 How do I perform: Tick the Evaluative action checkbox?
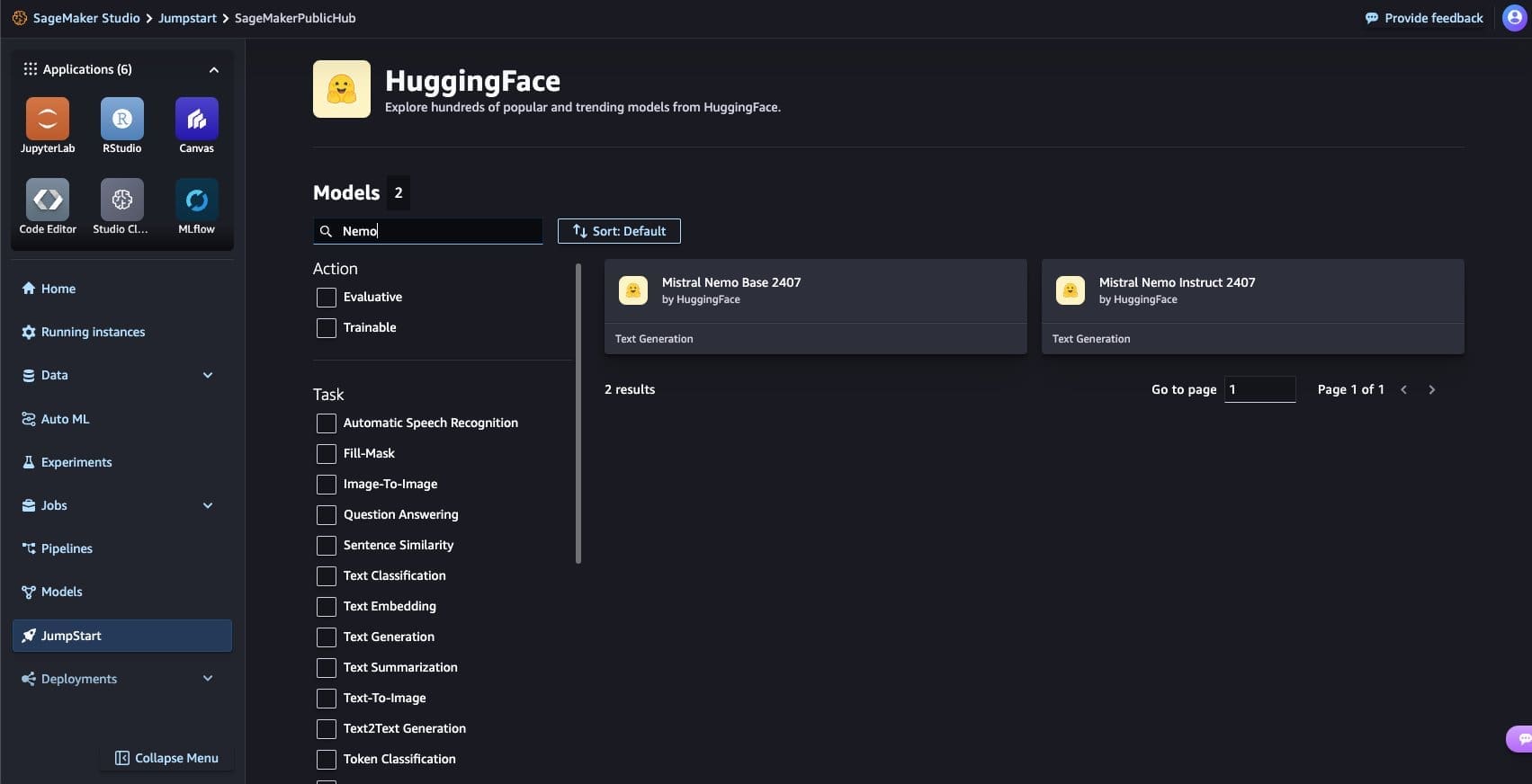[x=327, y=298]
